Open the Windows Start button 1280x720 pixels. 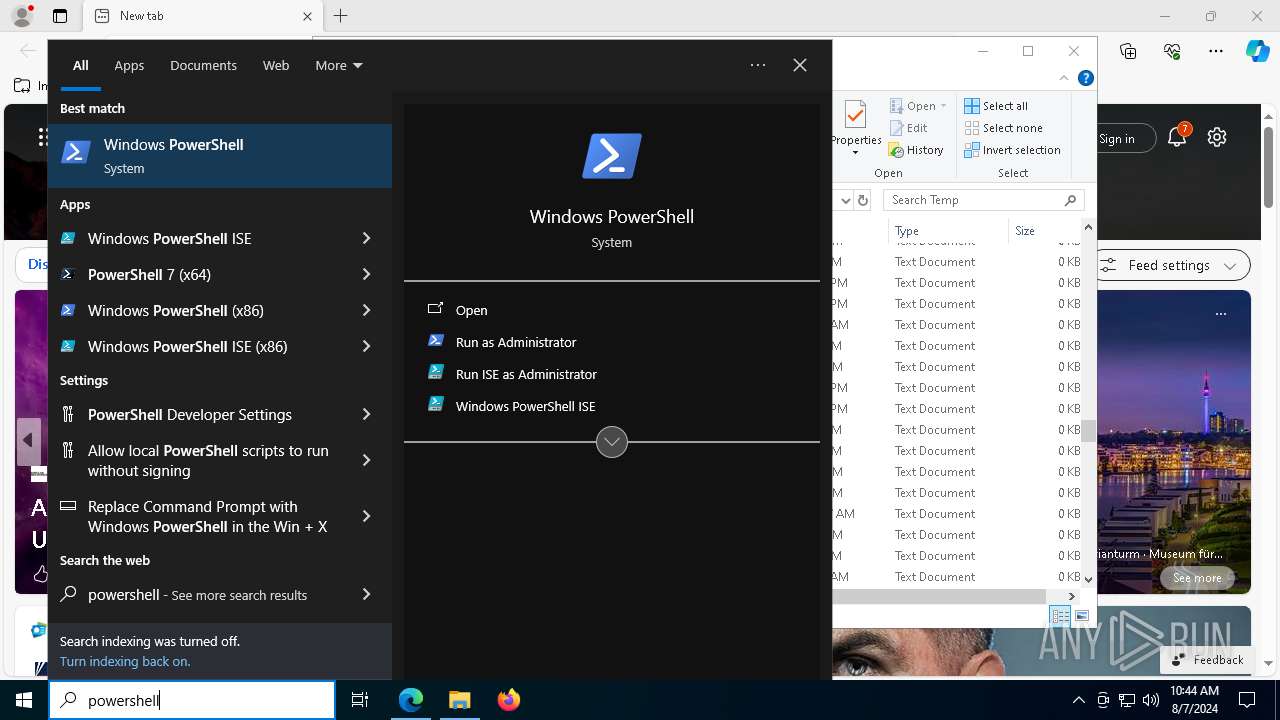point(24,700)
